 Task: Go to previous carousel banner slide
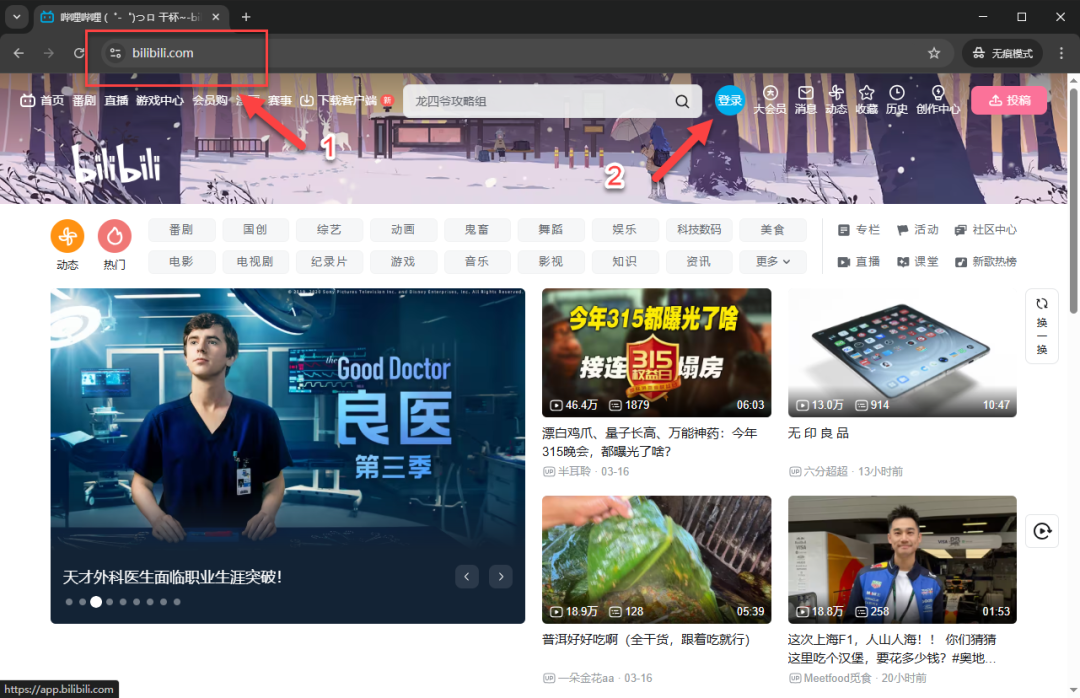pyautogui.click(x=467, y=576)
